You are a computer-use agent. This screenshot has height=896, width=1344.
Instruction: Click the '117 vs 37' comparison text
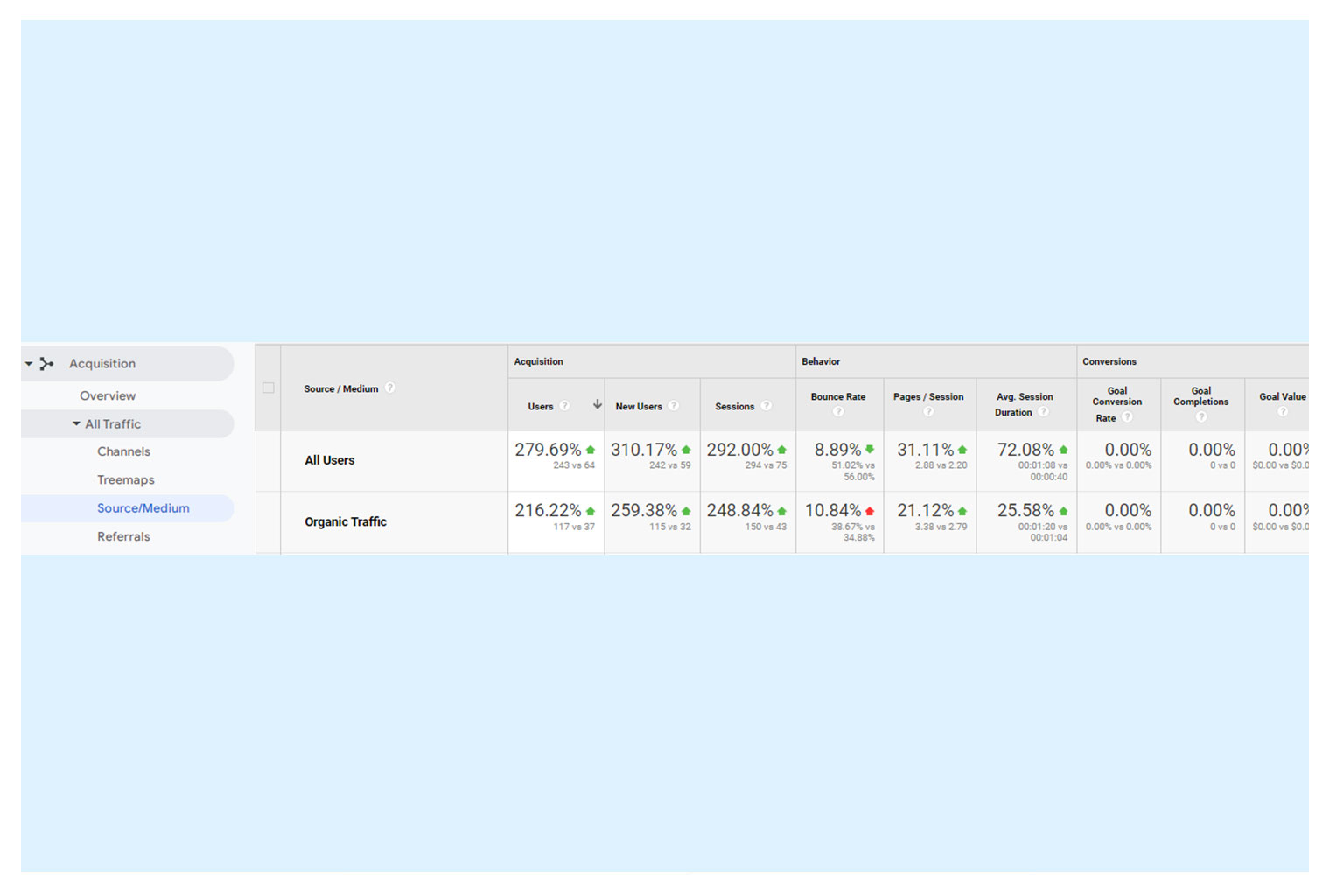click(x=574, y=527)
